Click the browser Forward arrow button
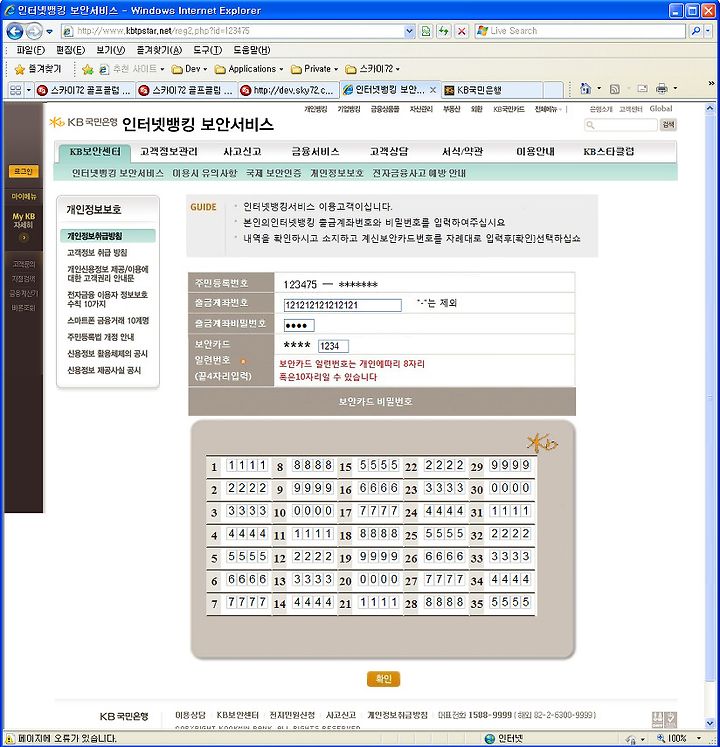Viewport: 720px width, 747px height. (34, 31)
